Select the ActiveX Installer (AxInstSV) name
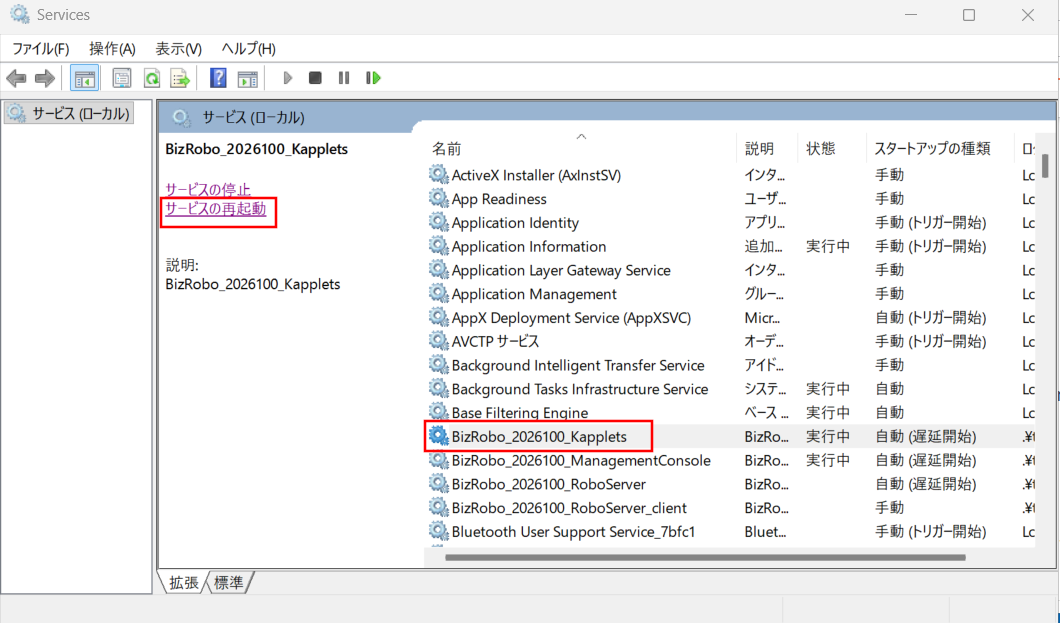Image resolution: width=1060 pixels, height=623 pixels. point(536,174)
